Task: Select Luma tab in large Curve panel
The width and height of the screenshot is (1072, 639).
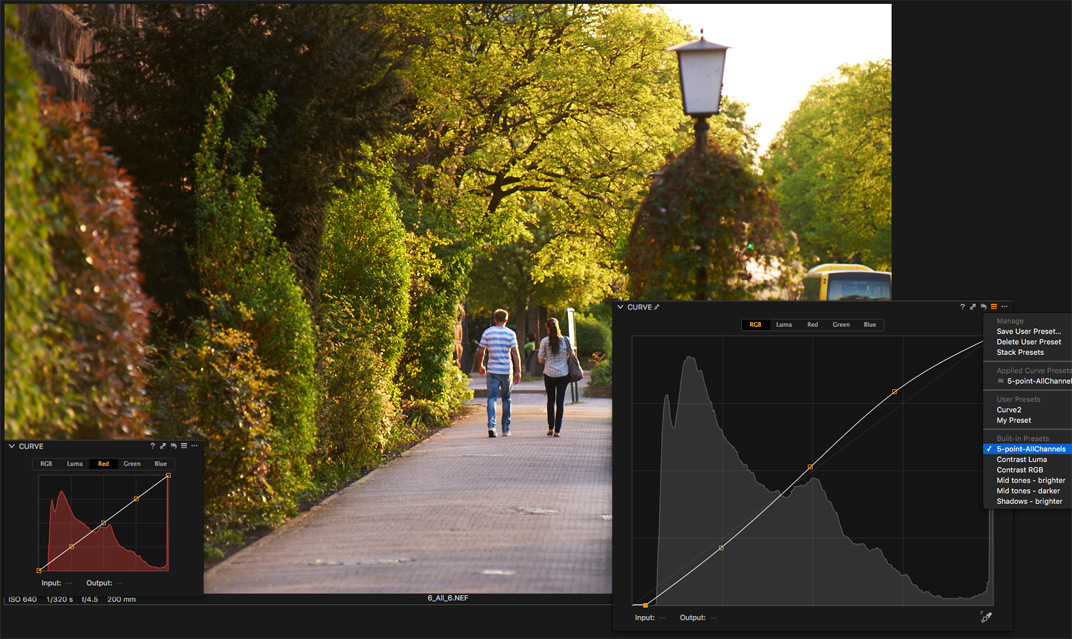Action: pos(784,325)
